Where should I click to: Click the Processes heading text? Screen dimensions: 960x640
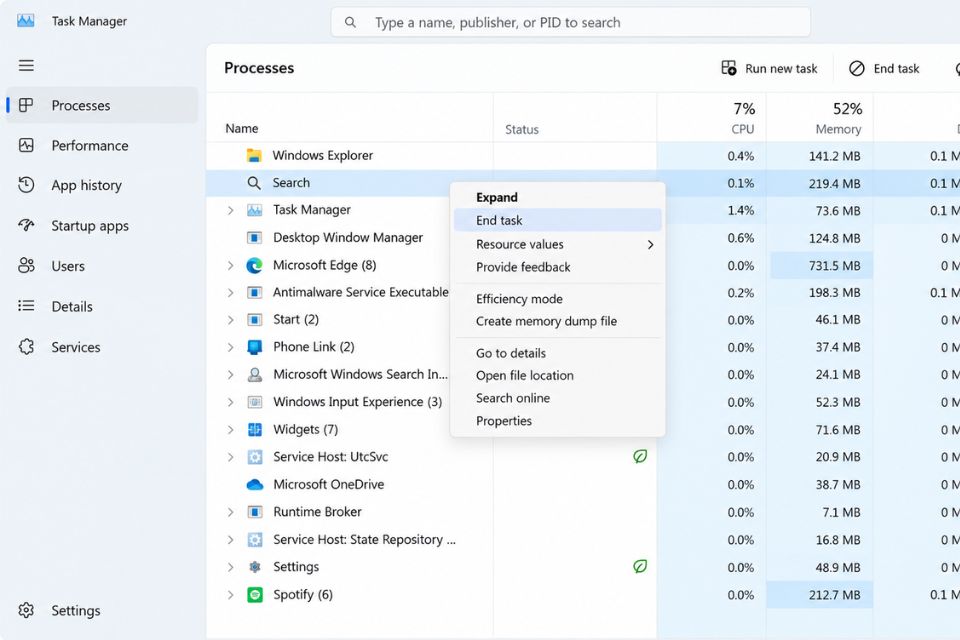(x=259, y=68)
